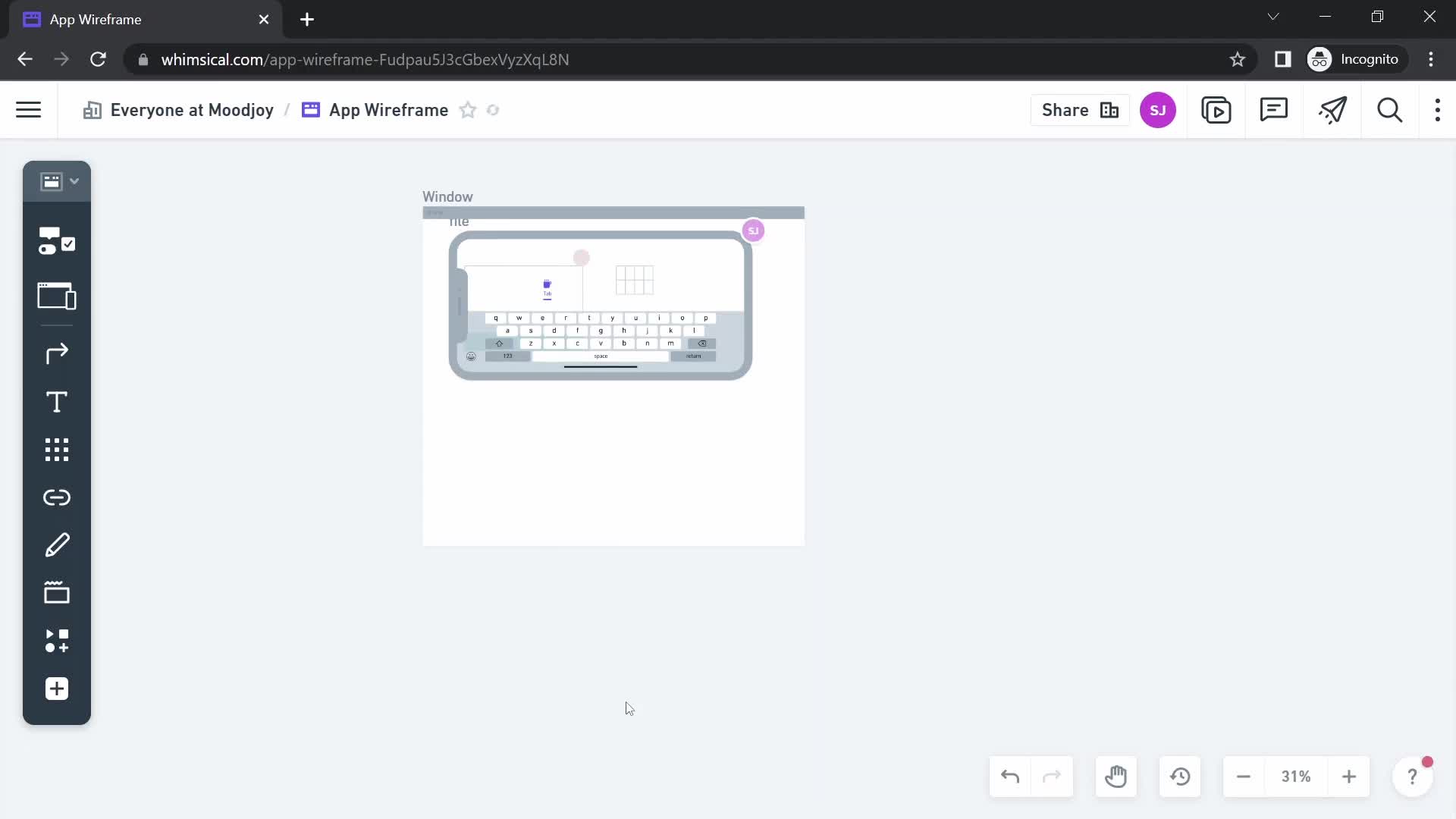Click the Everyone at Moodjoy breadcrumb
Image resolution: width=1456 pixels, height=819 pixels.
[x=192, y=111]
